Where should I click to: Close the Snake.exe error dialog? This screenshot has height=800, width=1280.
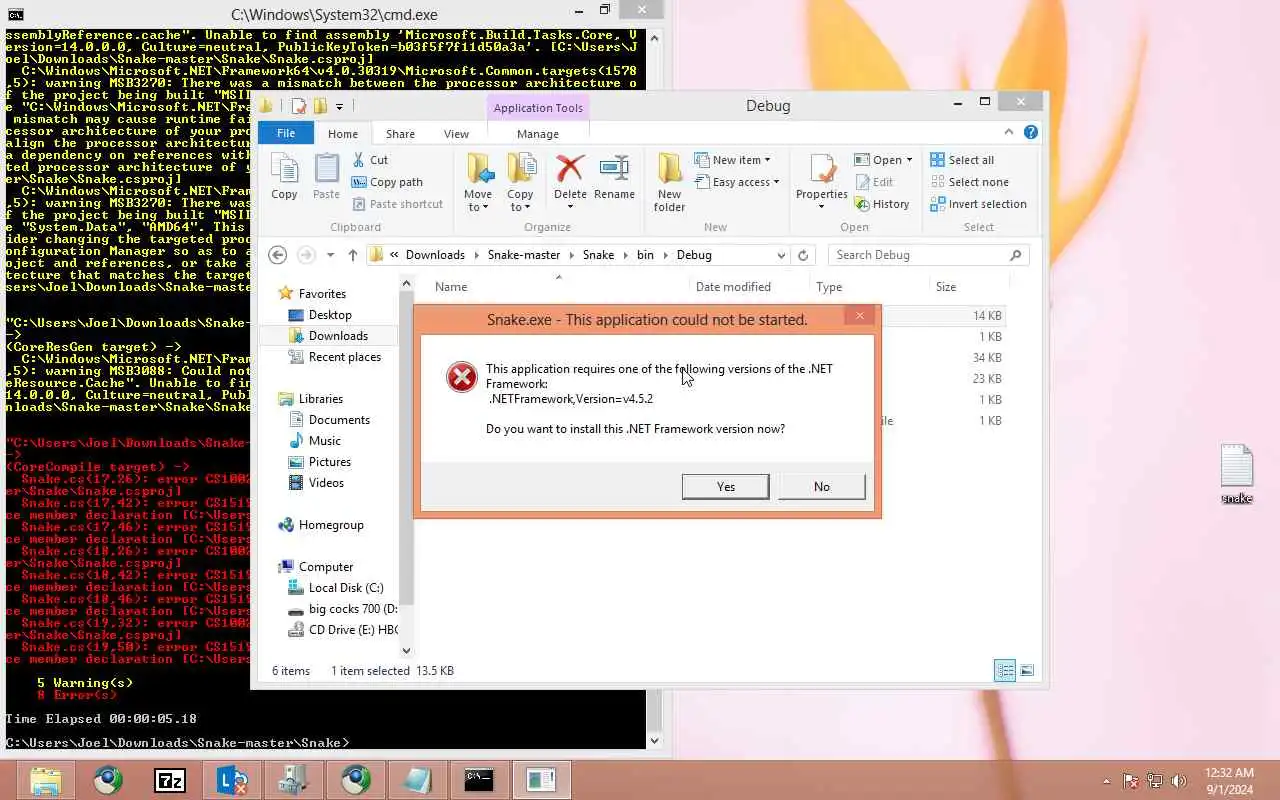coord(859,316)
